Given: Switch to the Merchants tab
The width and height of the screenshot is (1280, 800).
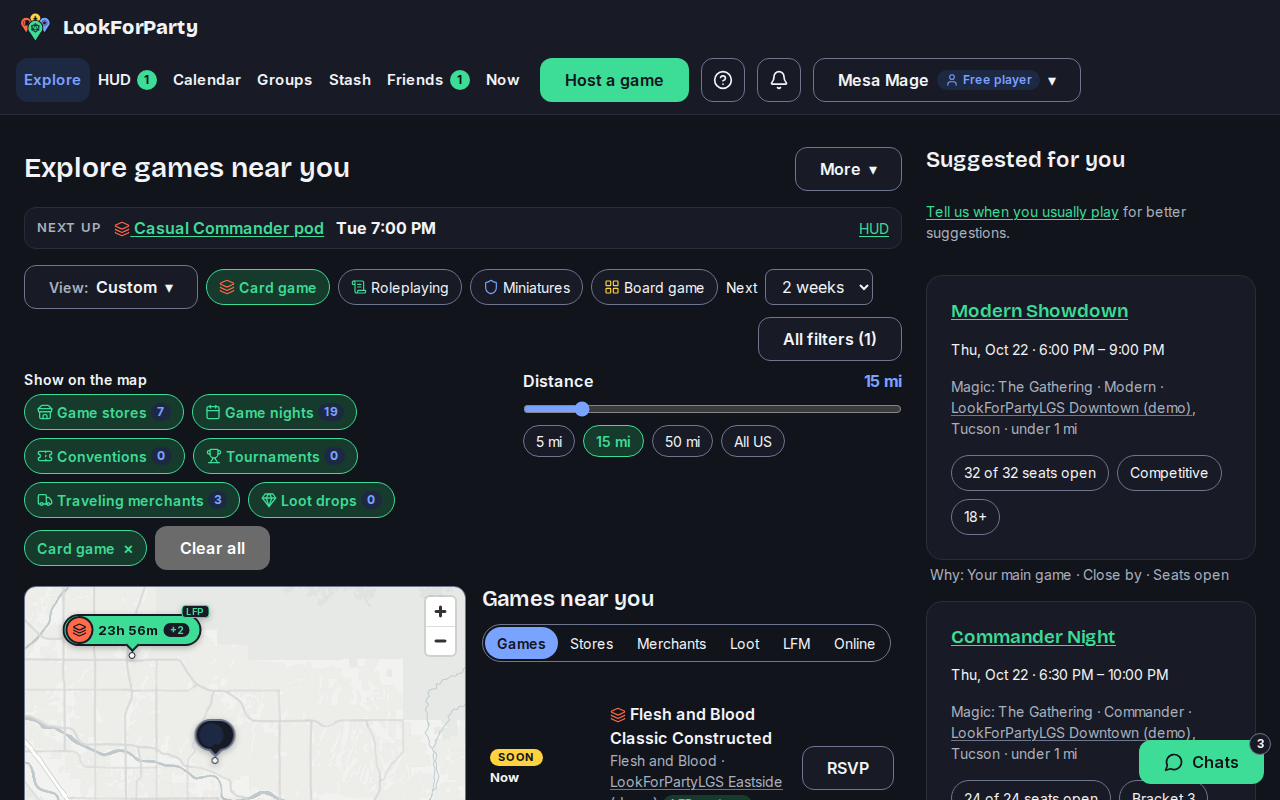Looking at the screenshot, I should (671, 644).
